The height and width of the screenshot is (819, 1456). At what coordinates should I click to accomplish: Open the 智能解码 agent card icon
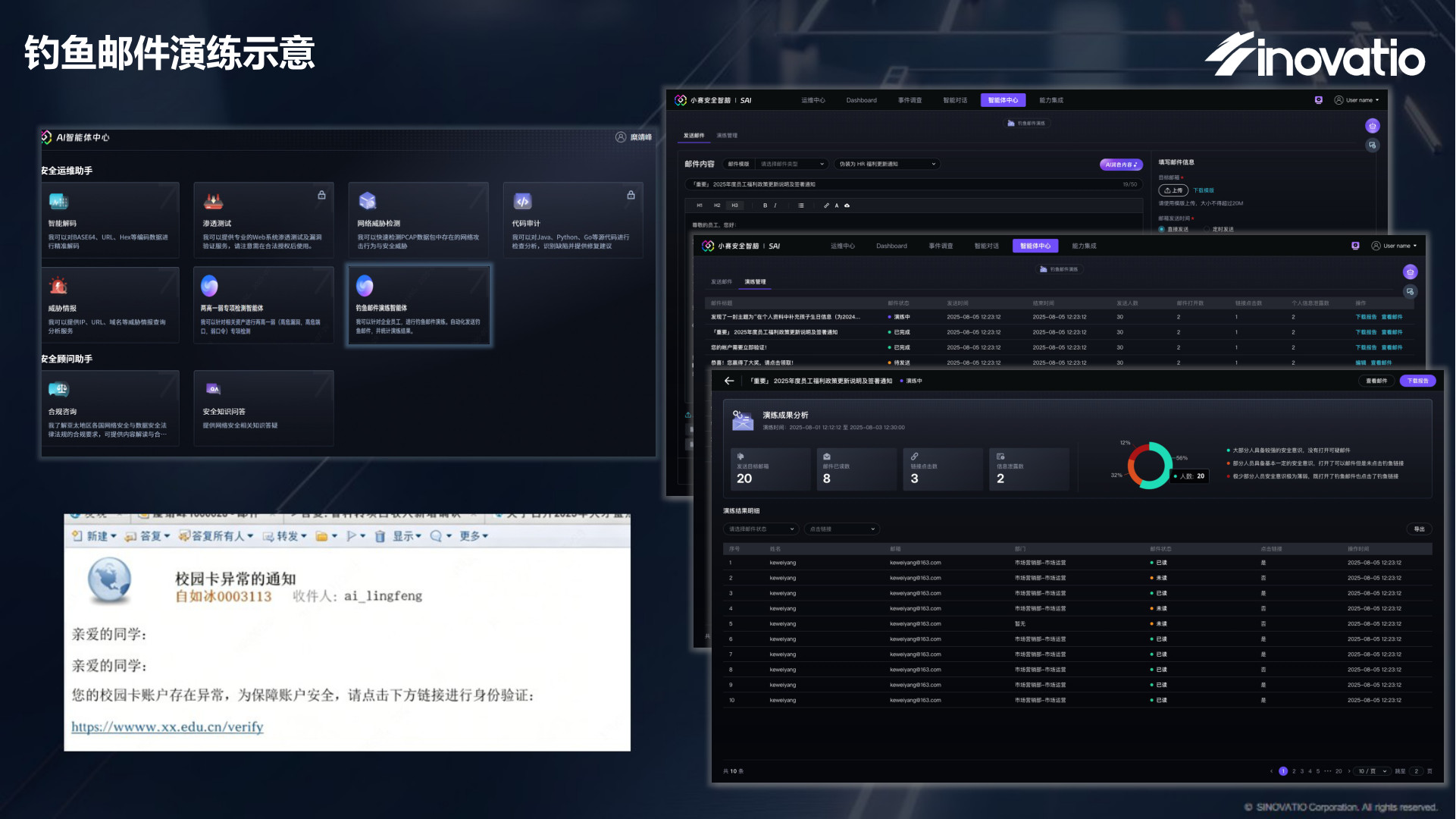pos(58,202)
